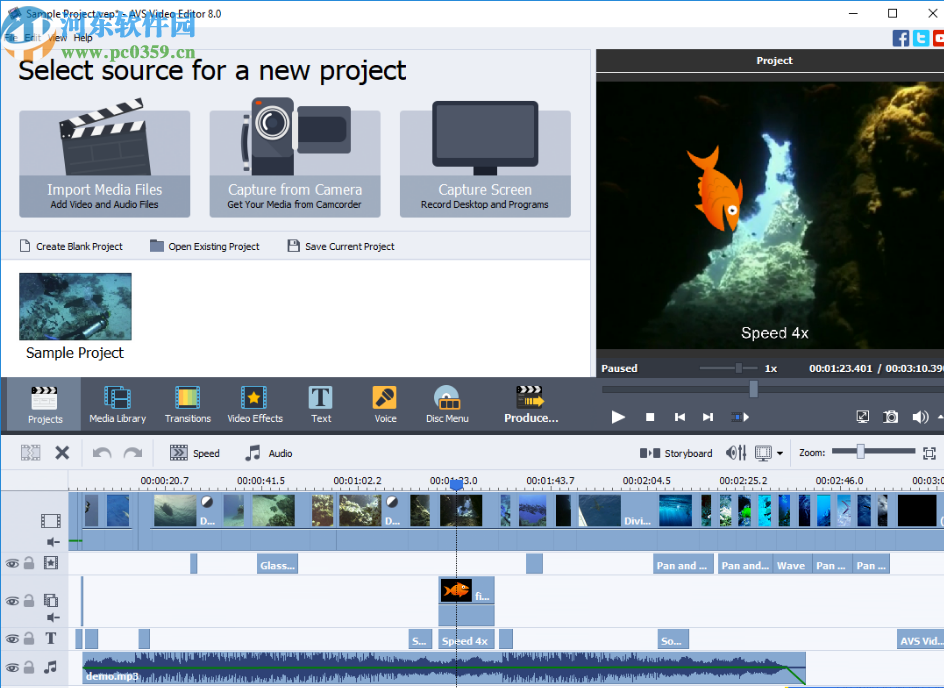Screen dimensions: 944x688
Task: Open the Media Library panel
Action: tap(117, 404)
